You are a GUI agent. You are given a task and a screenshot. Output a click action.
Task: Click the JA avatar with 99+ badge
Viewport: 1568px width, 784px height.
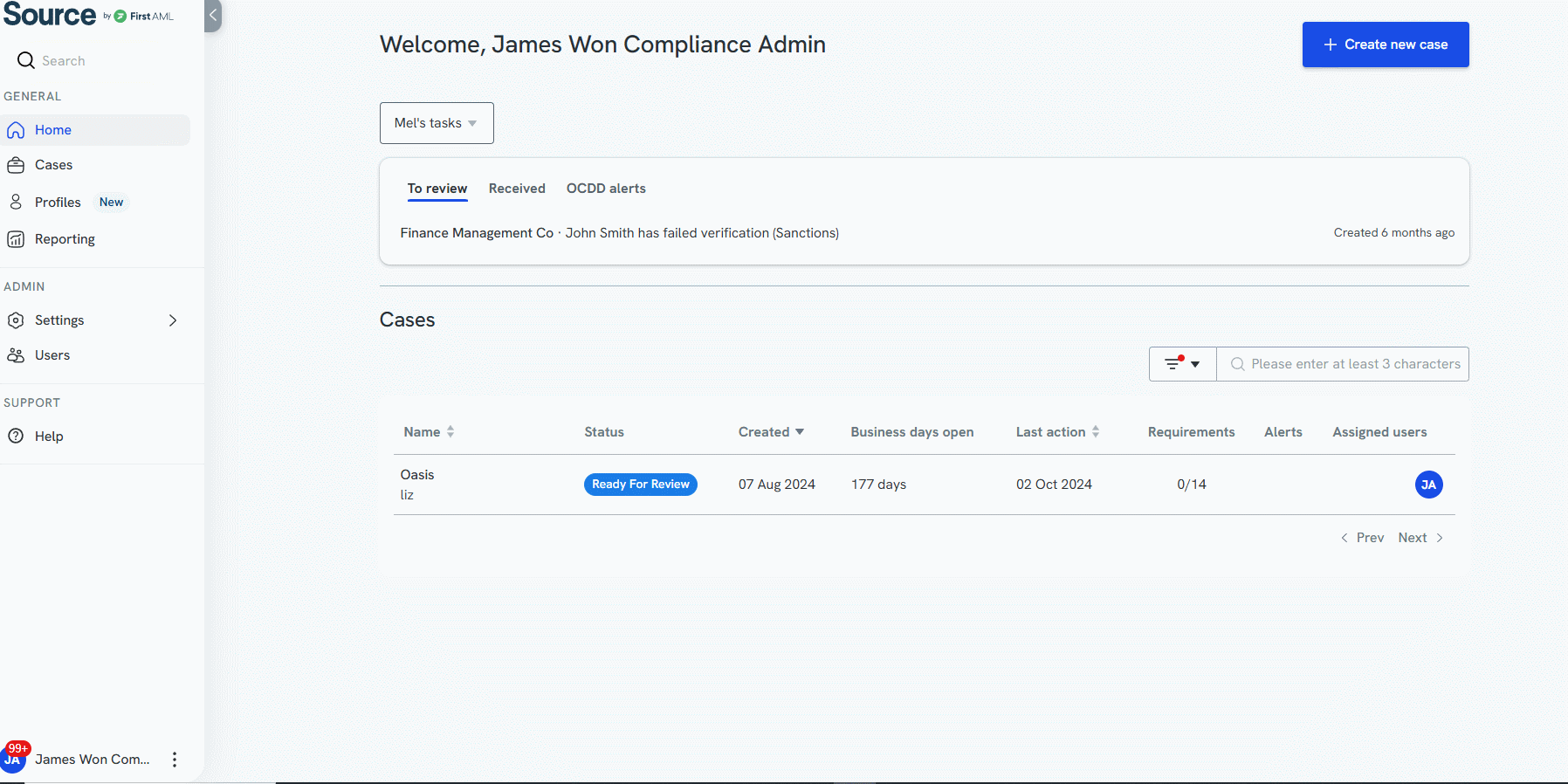click(x=13, y=758)
